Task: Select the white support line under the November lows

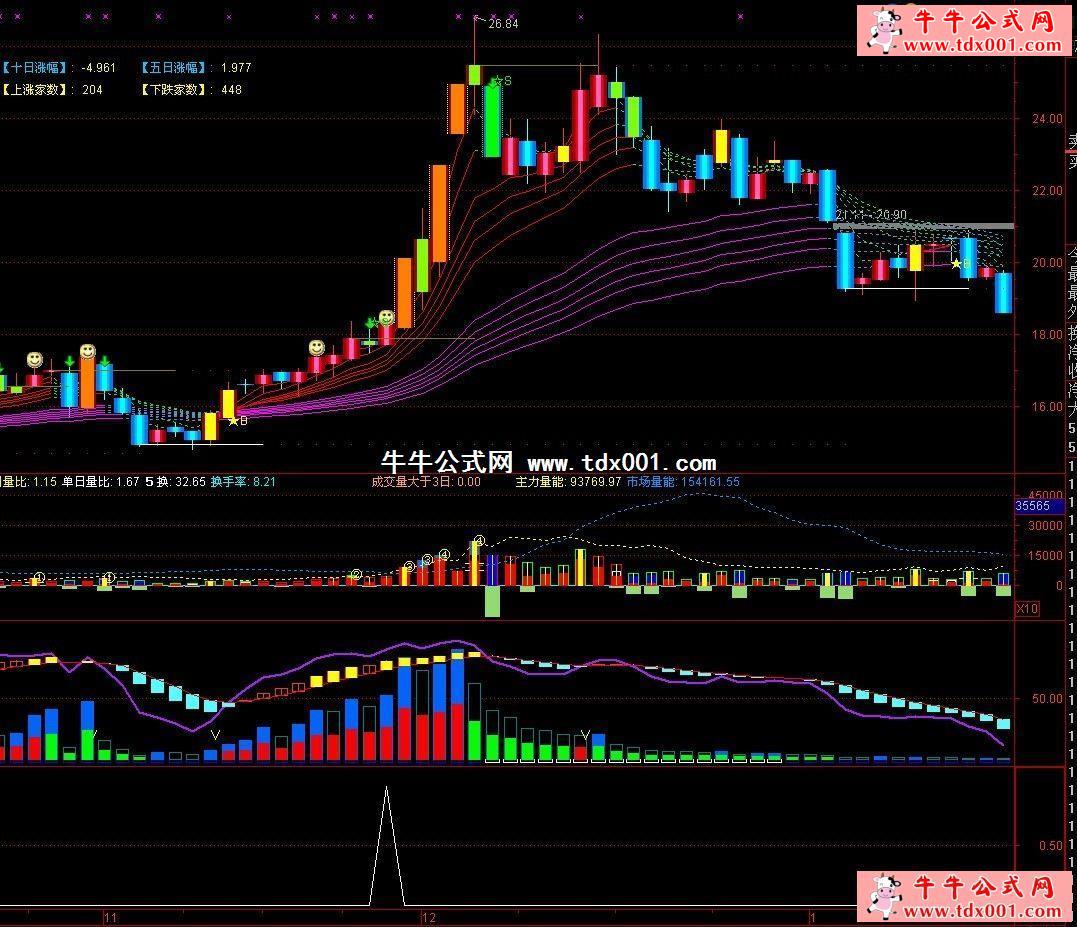Action: pos(201,444)
